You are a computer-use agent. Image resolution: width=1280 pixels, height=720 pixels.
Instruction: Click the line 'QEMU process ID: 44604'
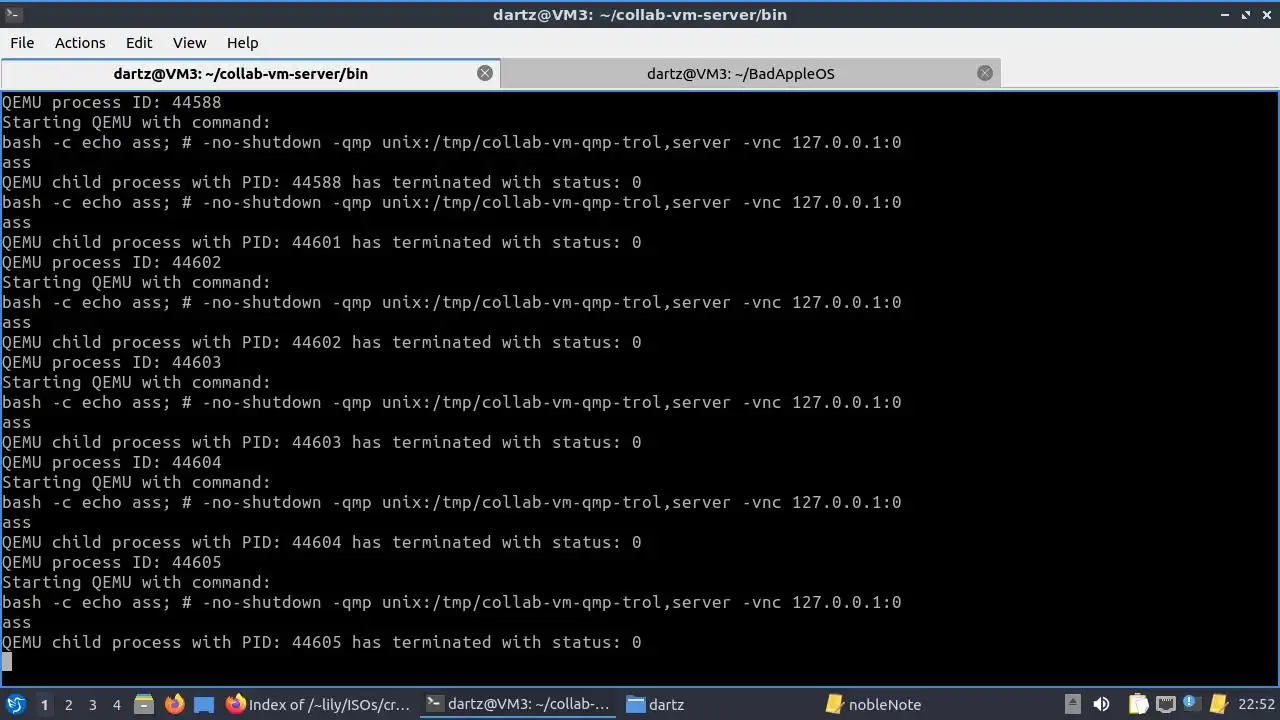coord(112,462)
